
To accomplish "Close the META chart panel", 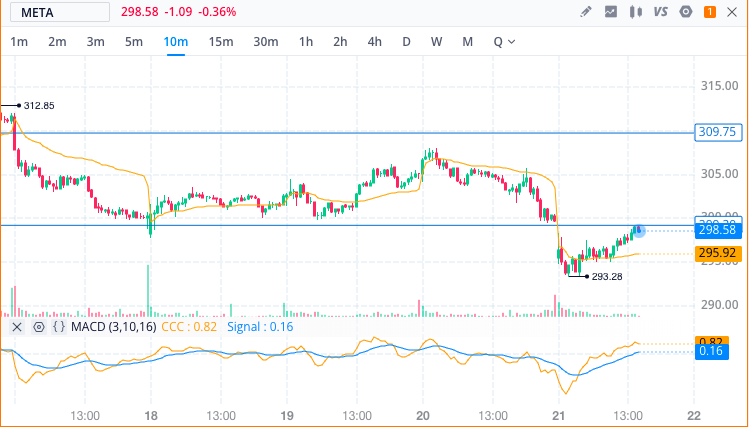I will pos(732,12).
